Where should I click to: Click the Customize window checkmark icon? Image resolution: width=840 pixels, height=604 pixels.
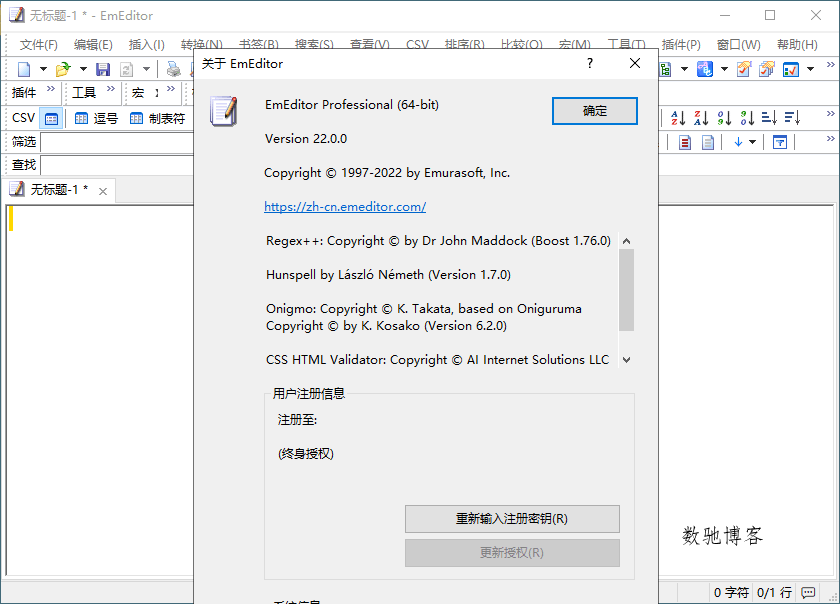click(x=791, y=69)
